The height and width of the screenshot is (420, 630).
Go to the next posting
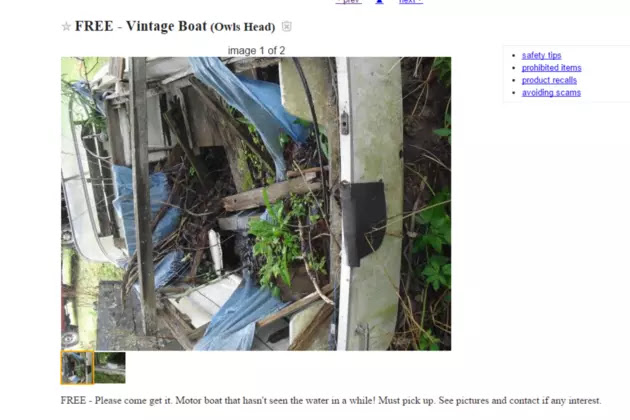click(411, 2)
